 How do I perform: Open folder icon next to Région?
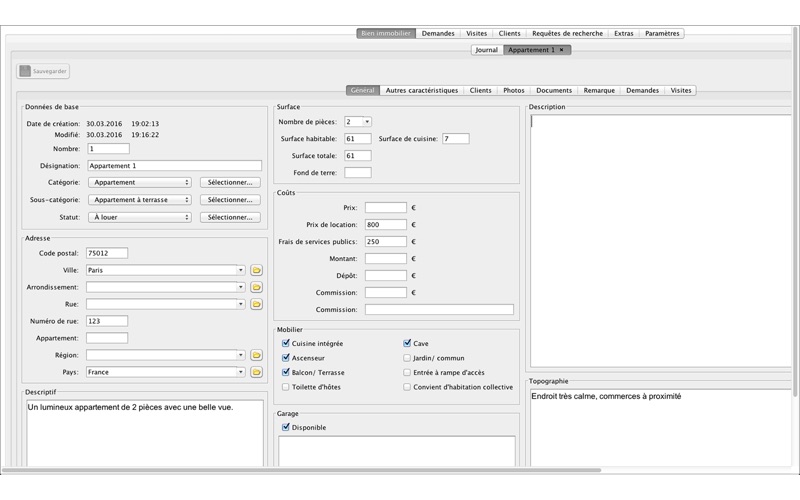click(256, 355)
